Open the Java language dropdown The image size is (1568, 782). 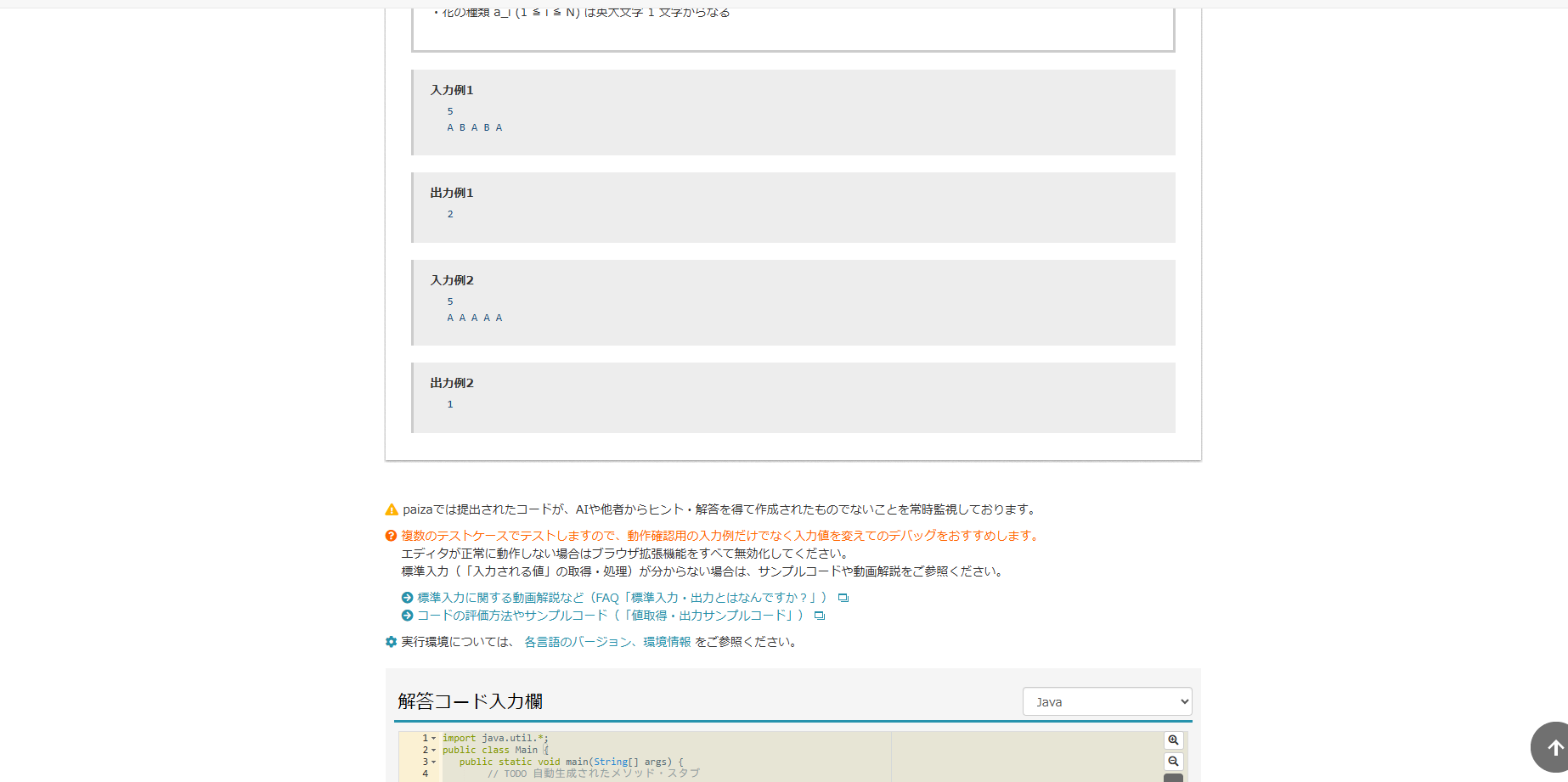tap(1107, 701)
